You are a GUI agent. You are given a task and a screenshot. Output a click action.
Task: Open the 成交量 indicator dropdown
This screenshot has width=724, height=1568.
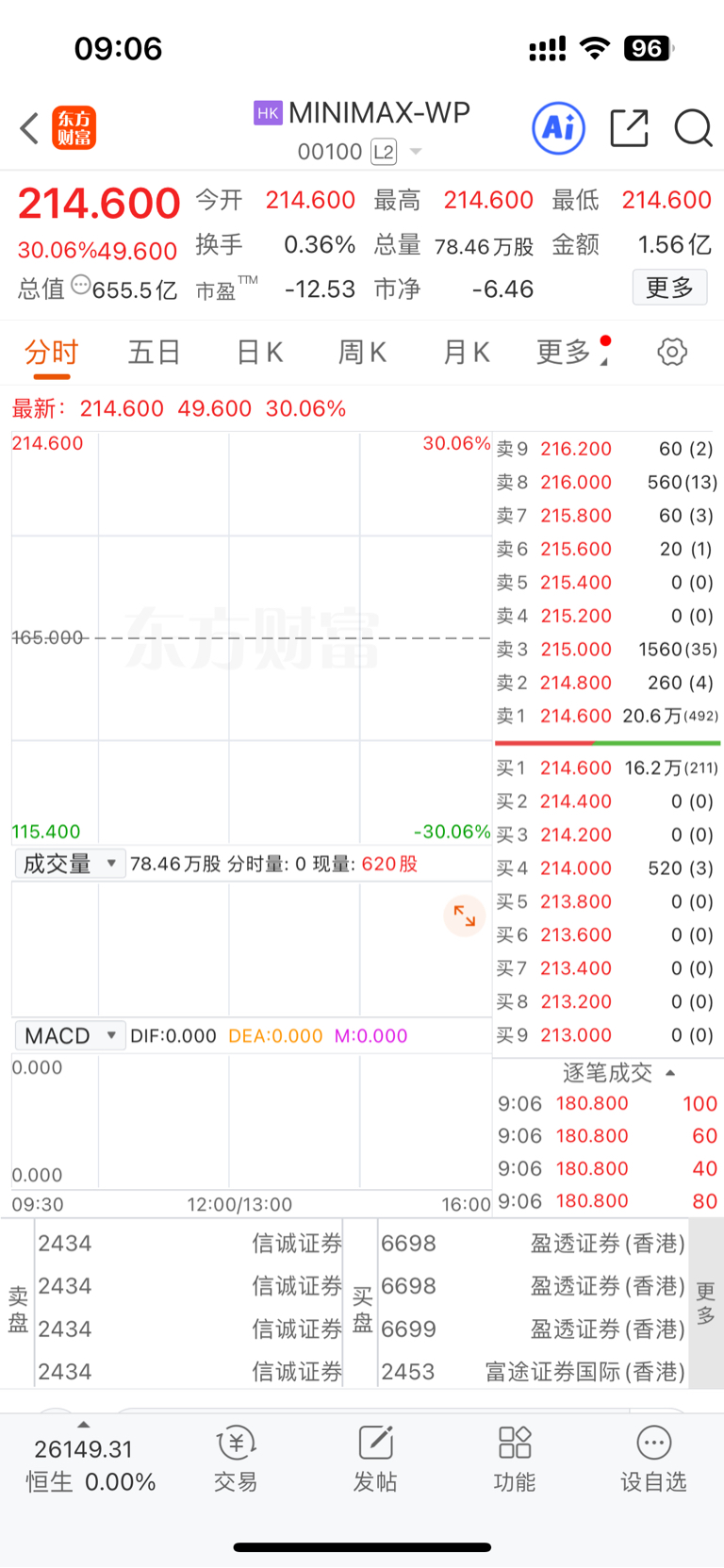70,864
